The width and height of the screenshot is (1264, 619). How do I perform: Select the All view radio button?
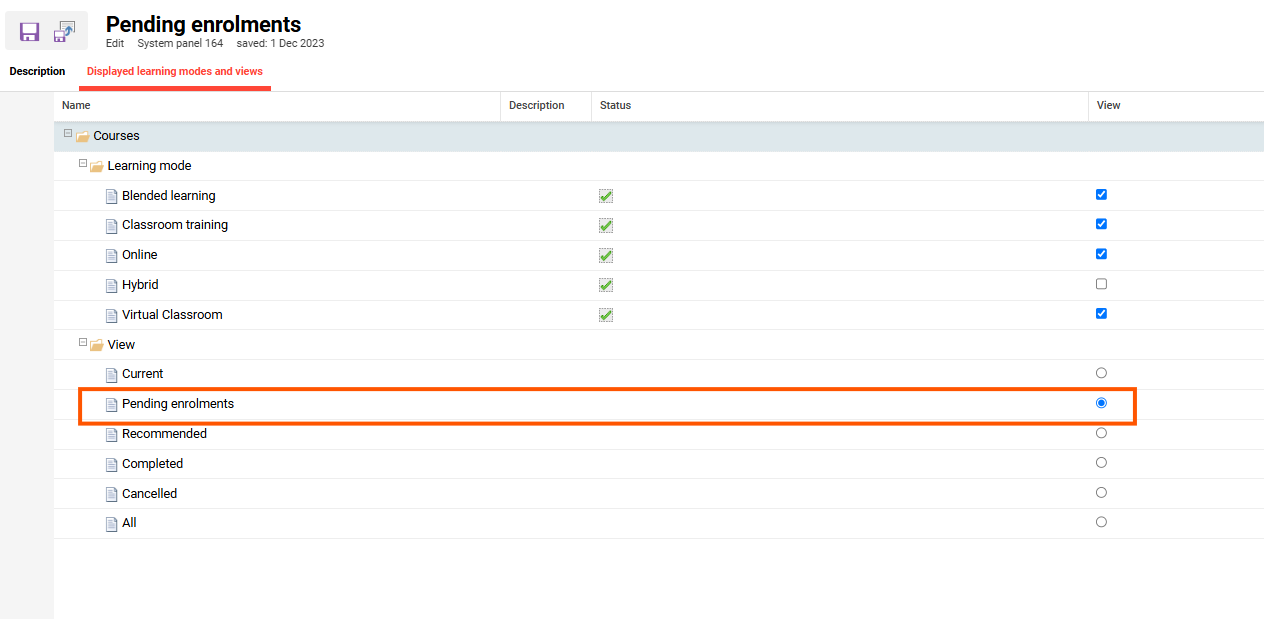tap(1101, 522)
